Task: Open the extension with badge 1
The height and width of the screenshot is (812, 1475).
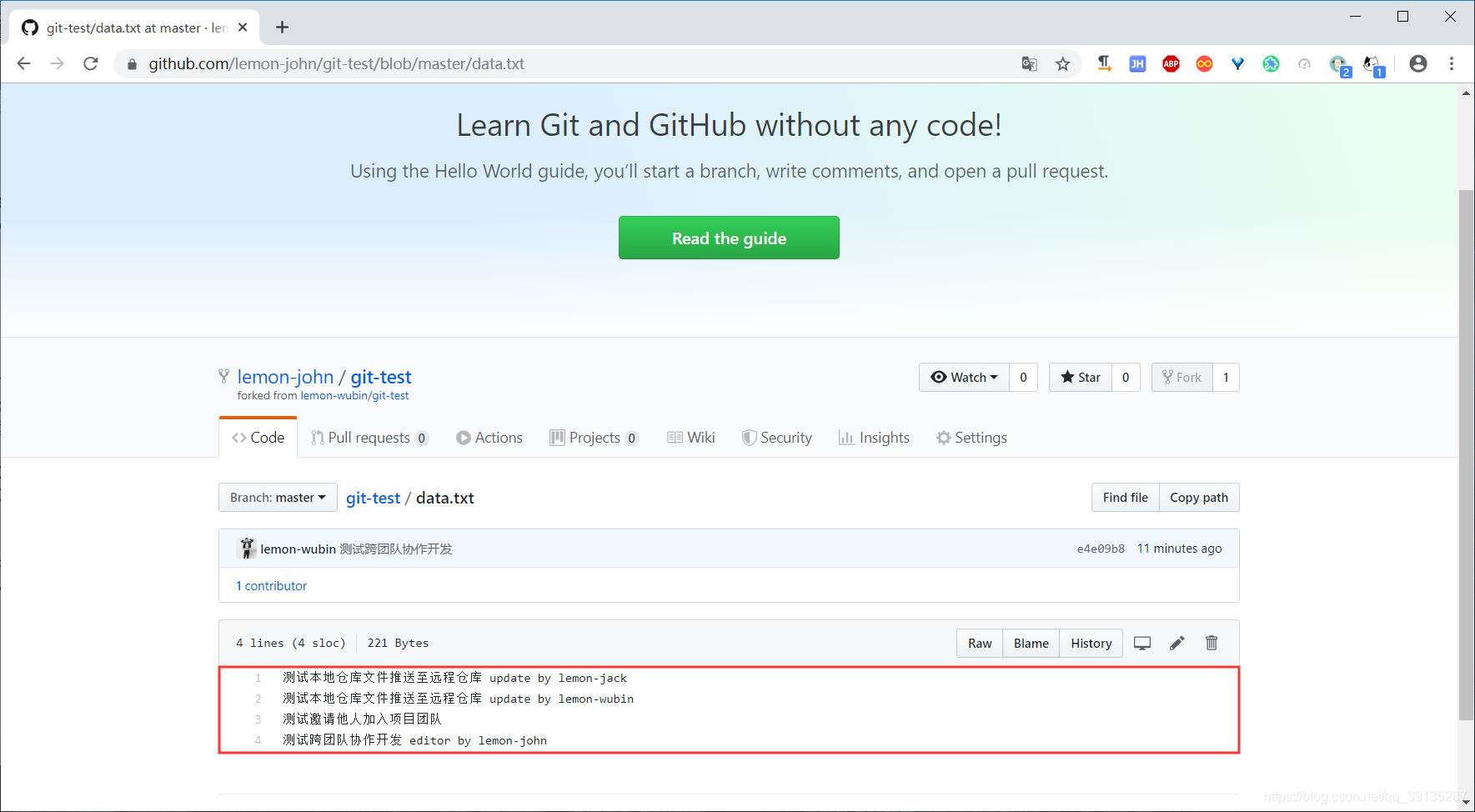Action: (x=1373, y=65)
